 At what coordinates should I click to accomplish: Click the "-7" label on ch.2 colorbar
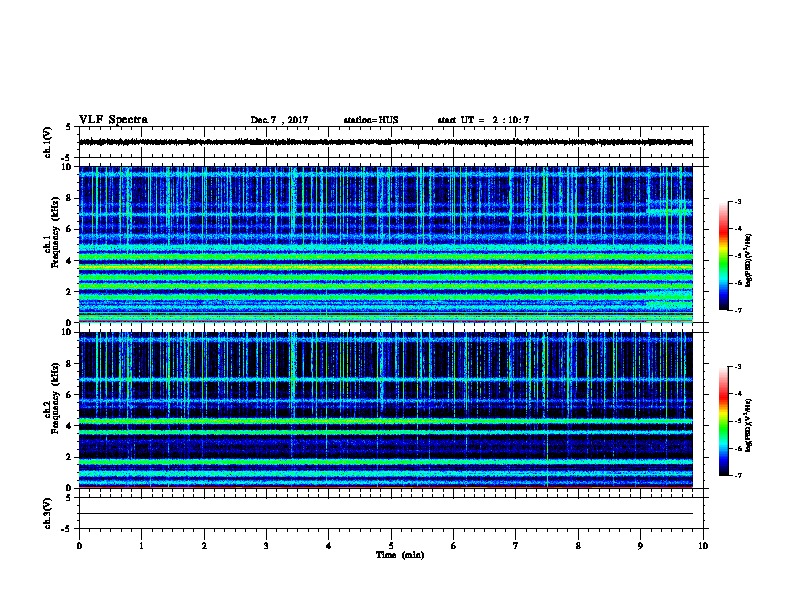click(x=737, y=476)
